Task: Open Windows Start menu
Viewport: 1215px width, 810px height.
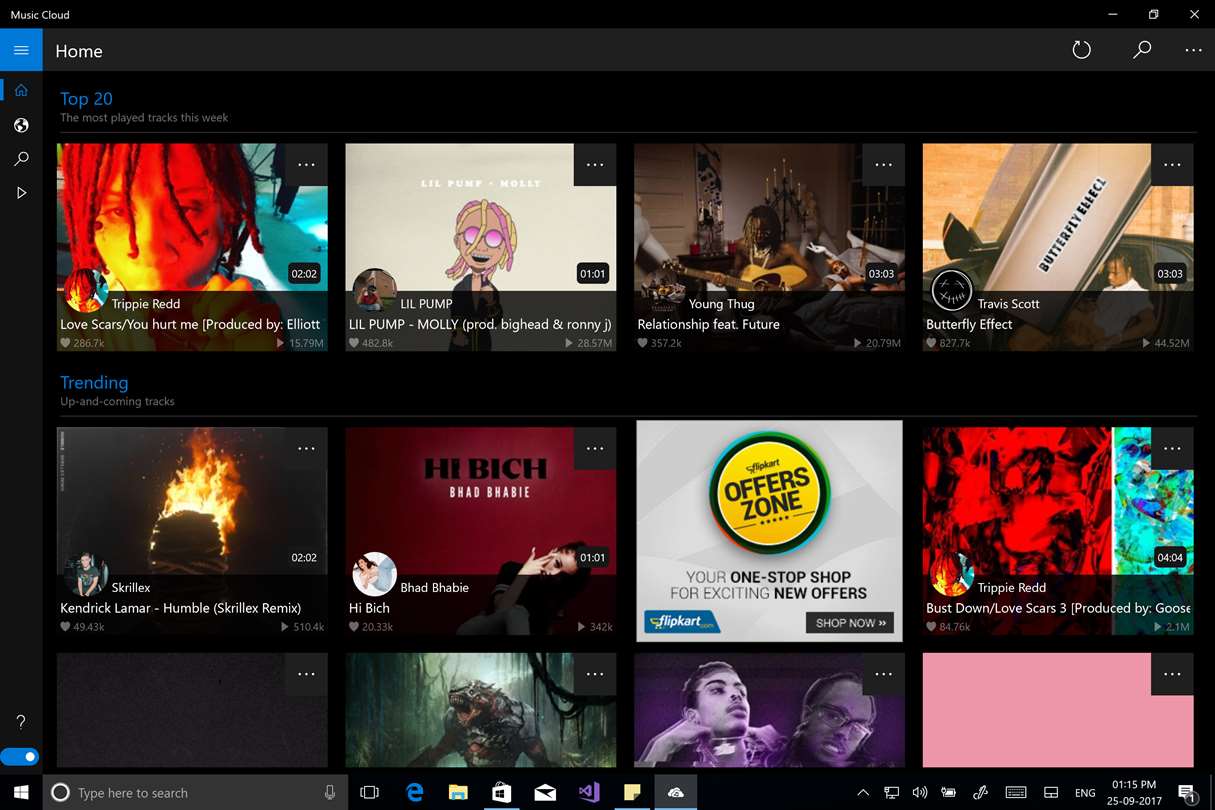Action: (x=21, y=792)
